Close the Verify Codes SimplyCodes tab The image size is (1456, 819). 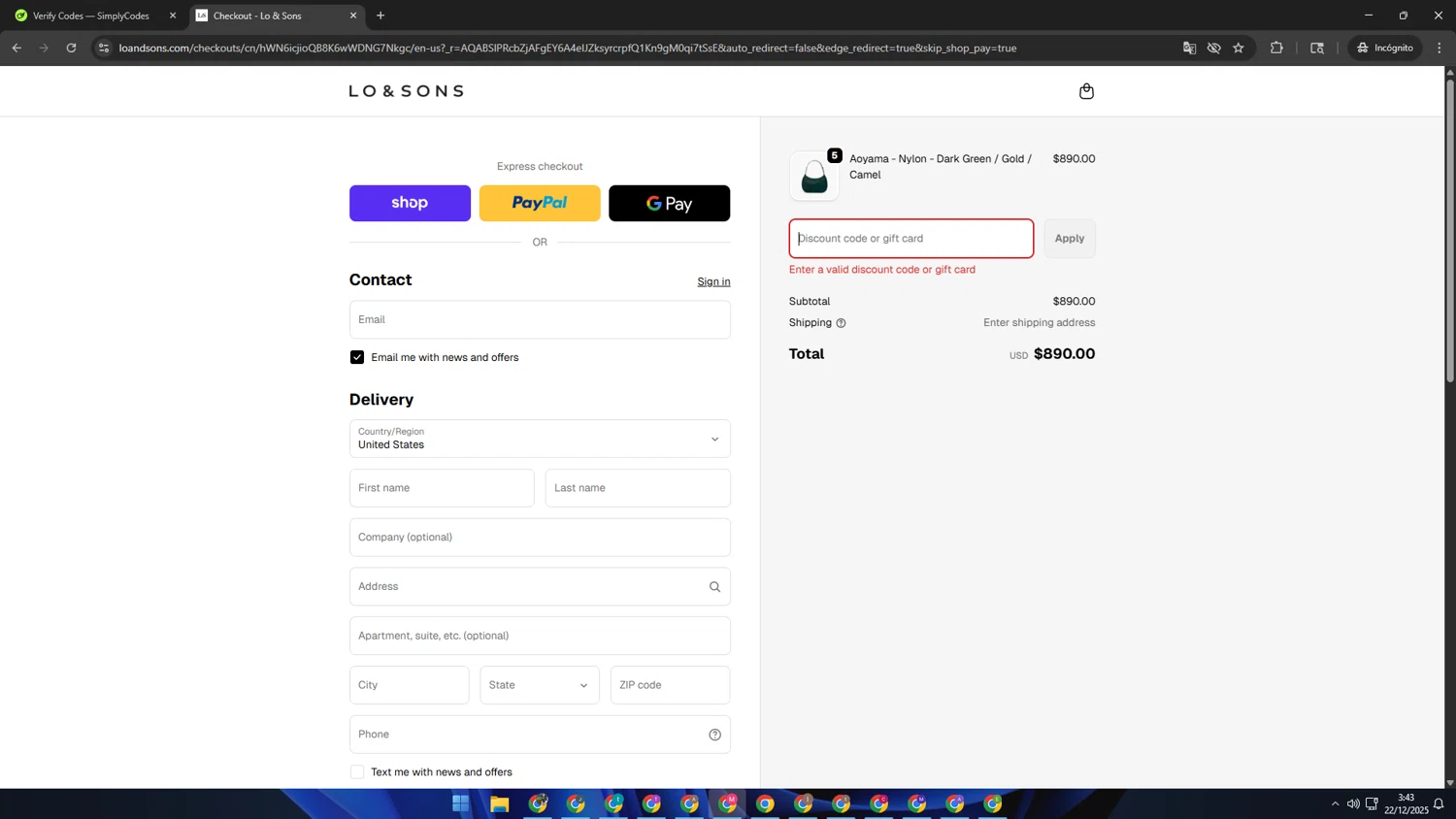[x=173, y=16]
